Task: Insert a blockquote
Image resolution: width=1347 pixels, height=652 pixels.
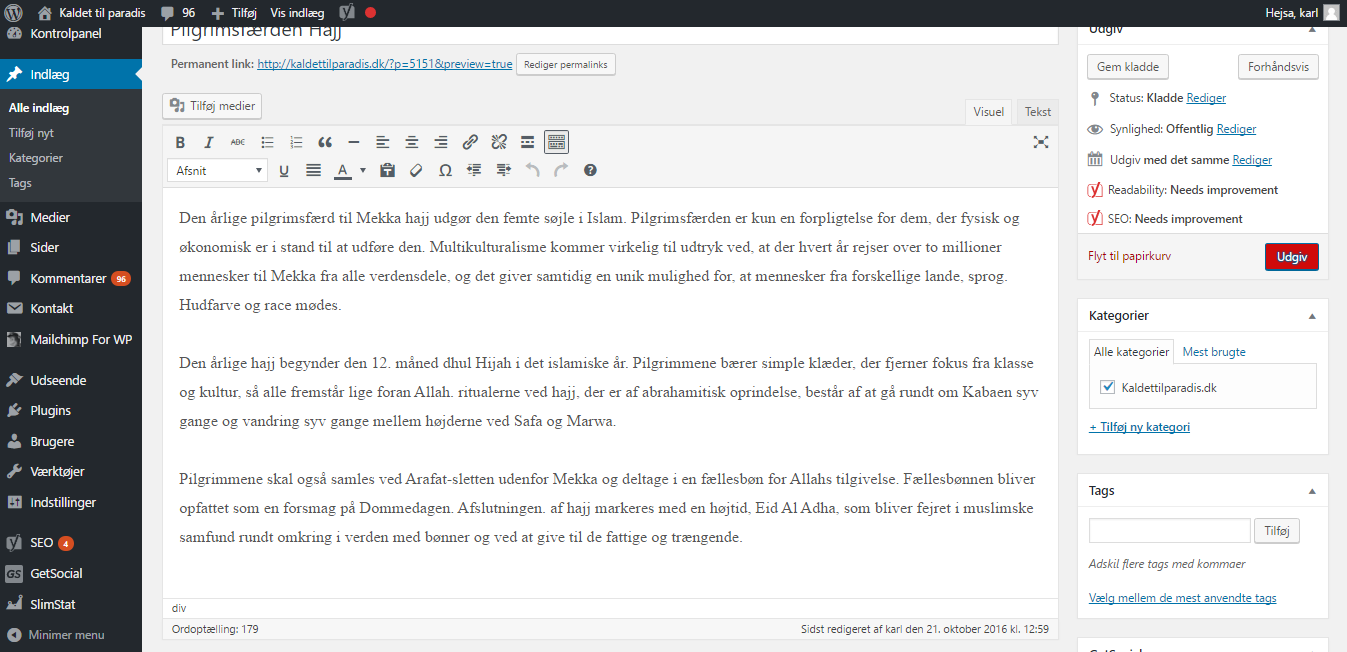Action: tap(325, 142)
